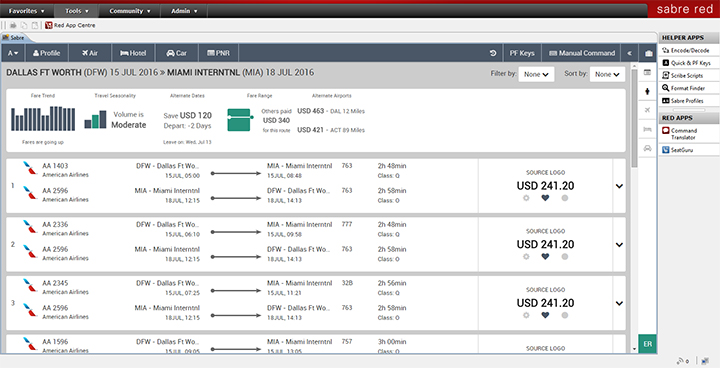Click the green ER button

click(x=647, y=344)
